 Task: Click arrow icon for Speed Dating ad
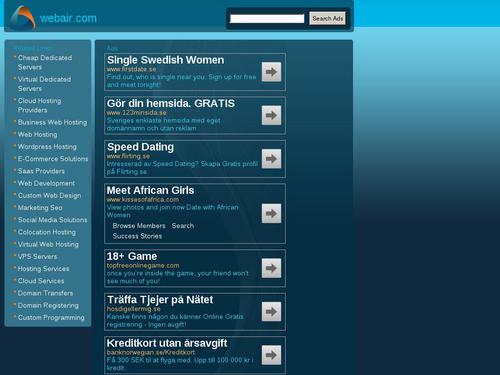point(271,159)
